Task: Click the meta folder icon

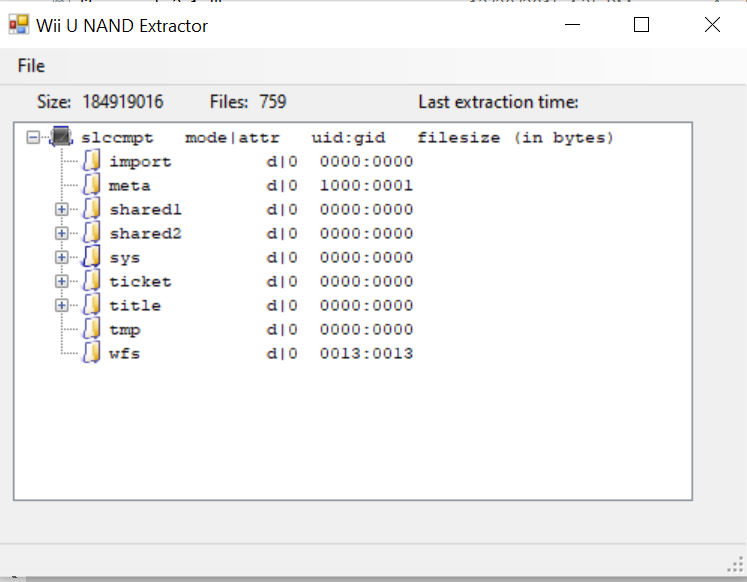Action: [x=91, y=185]
